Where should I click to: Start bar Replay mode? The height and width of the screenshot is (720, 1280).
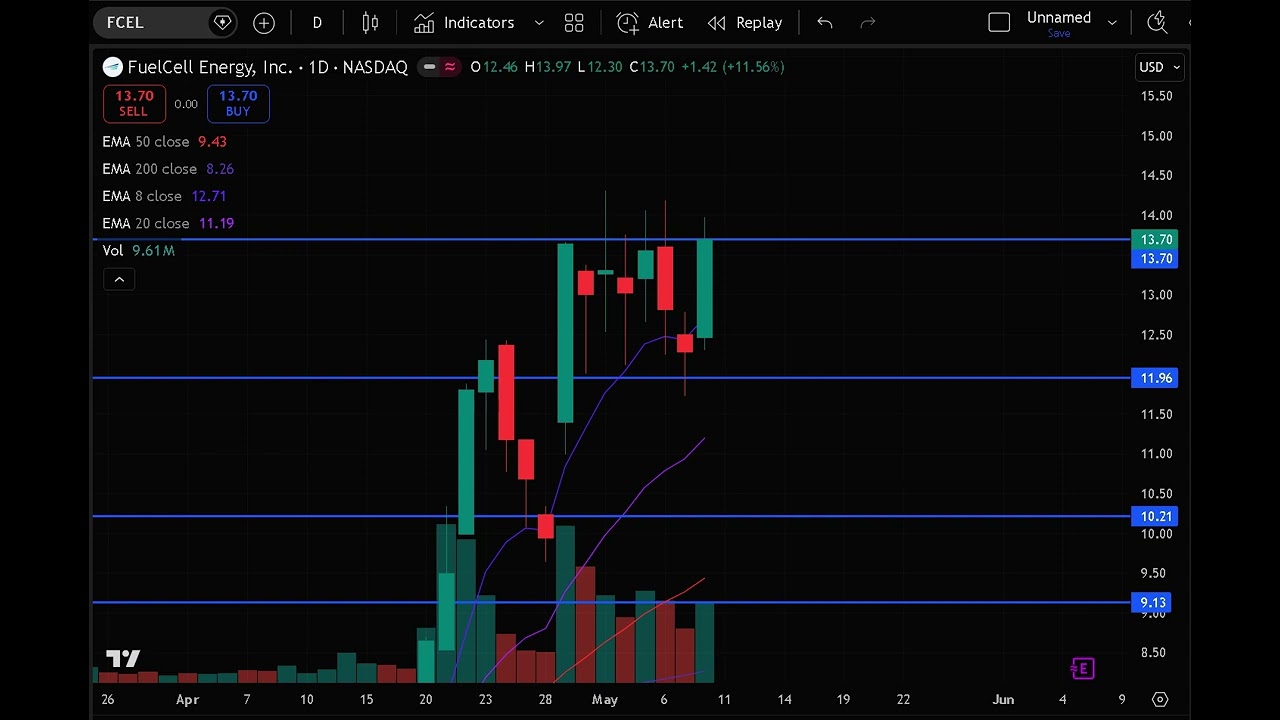tap(745, 22)
